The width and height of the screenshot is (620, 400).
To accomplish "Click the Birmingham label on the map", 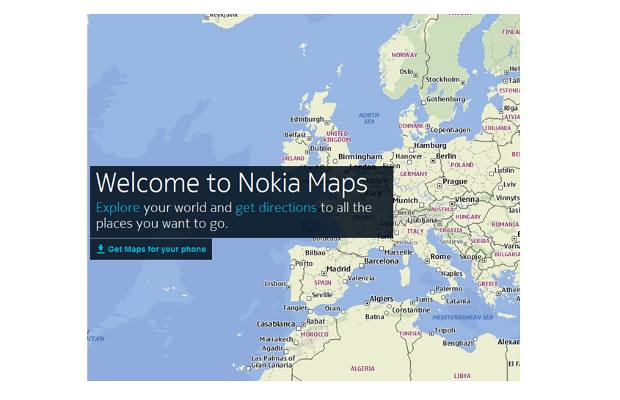I will click(360, 157).
